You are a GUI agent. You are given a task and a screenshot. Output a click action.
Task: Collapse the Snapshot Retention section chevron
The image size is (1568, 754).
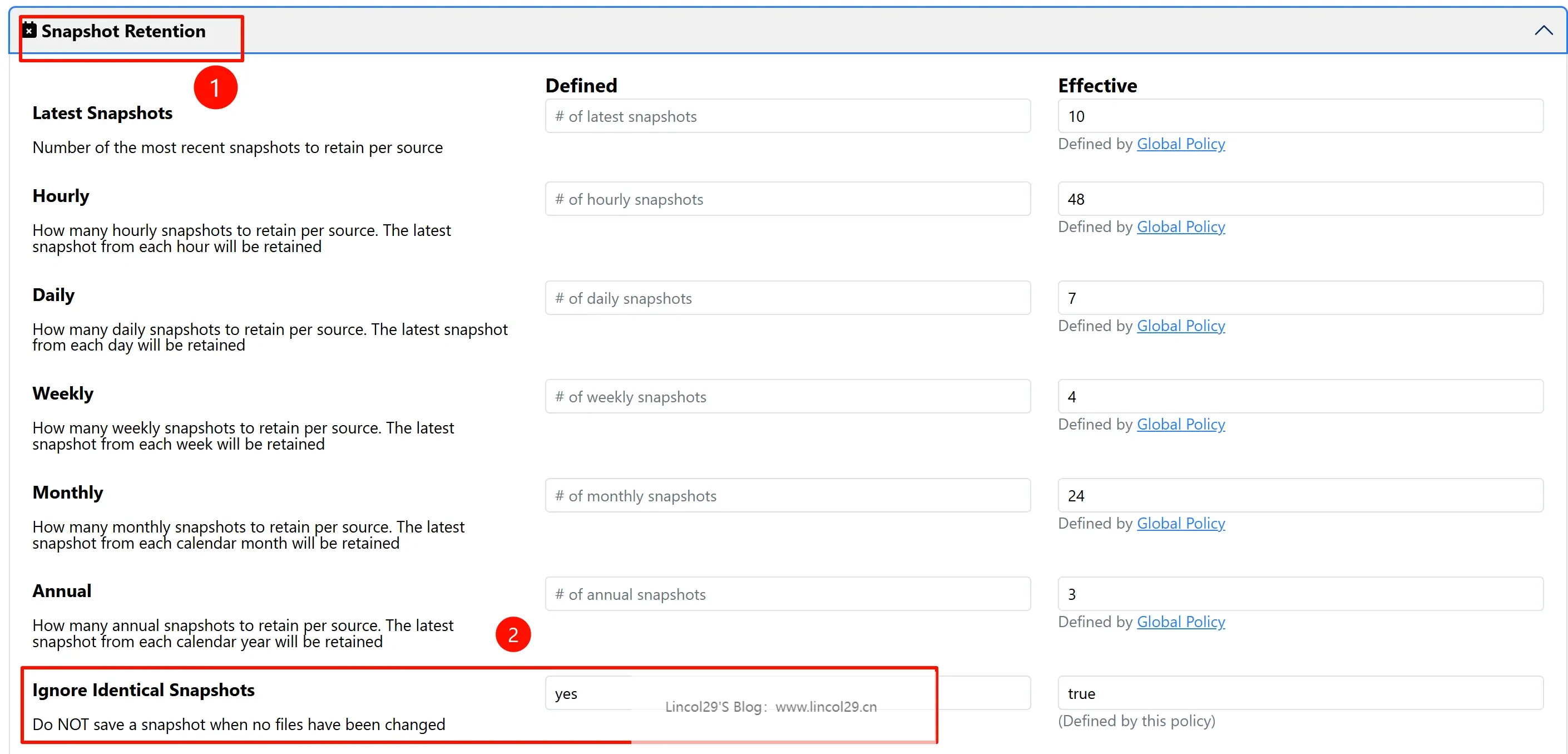[1543, 31]
